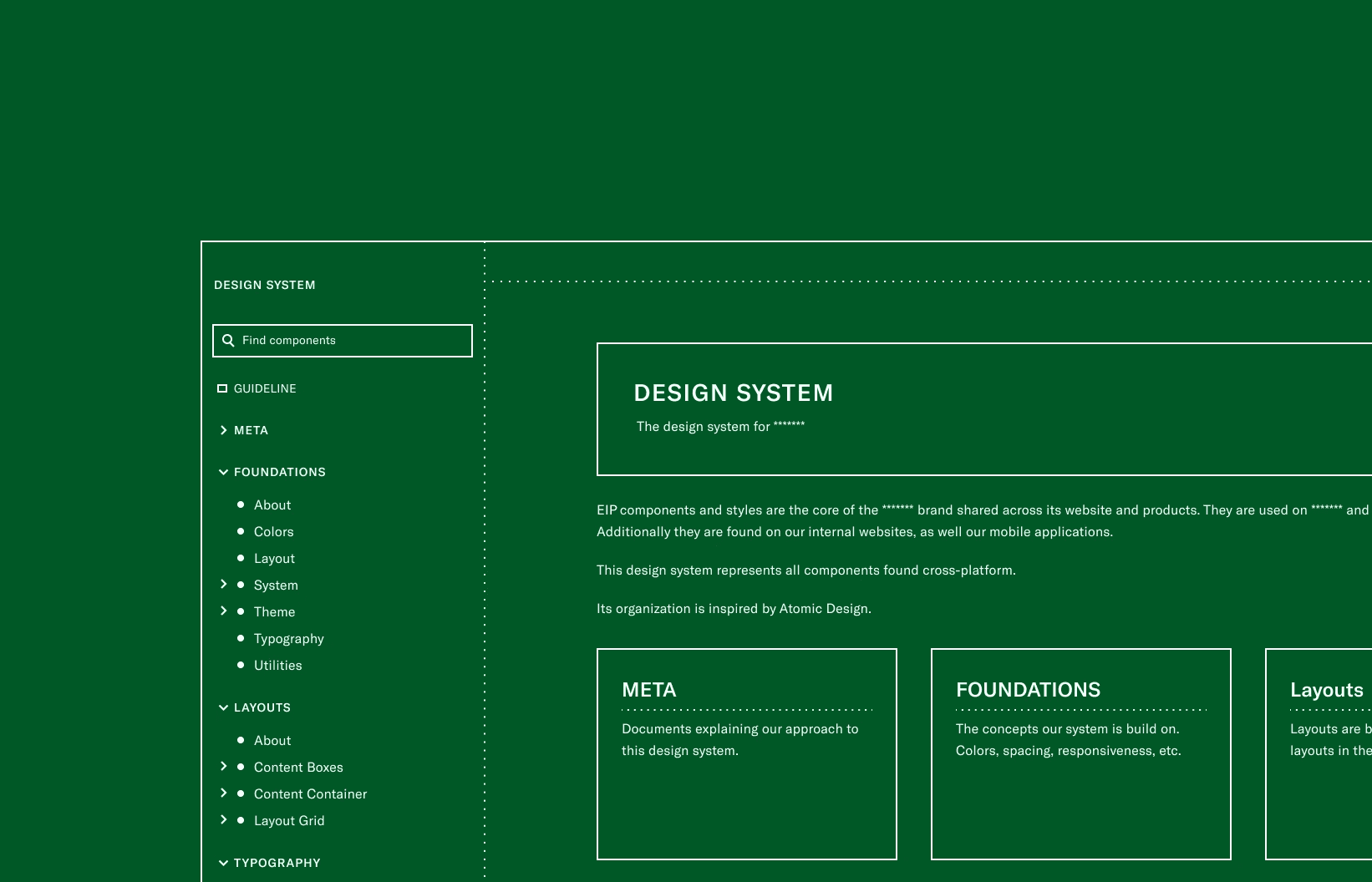
Task: Click the Guideline square icon
Action: coord(222,388)
